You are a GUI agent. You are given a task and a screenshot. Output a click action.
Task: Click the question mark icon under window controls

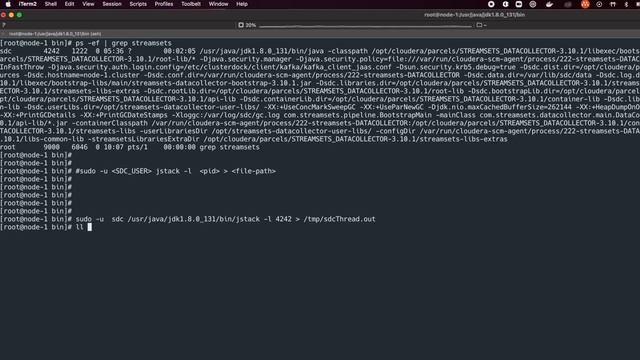(4, 25)
